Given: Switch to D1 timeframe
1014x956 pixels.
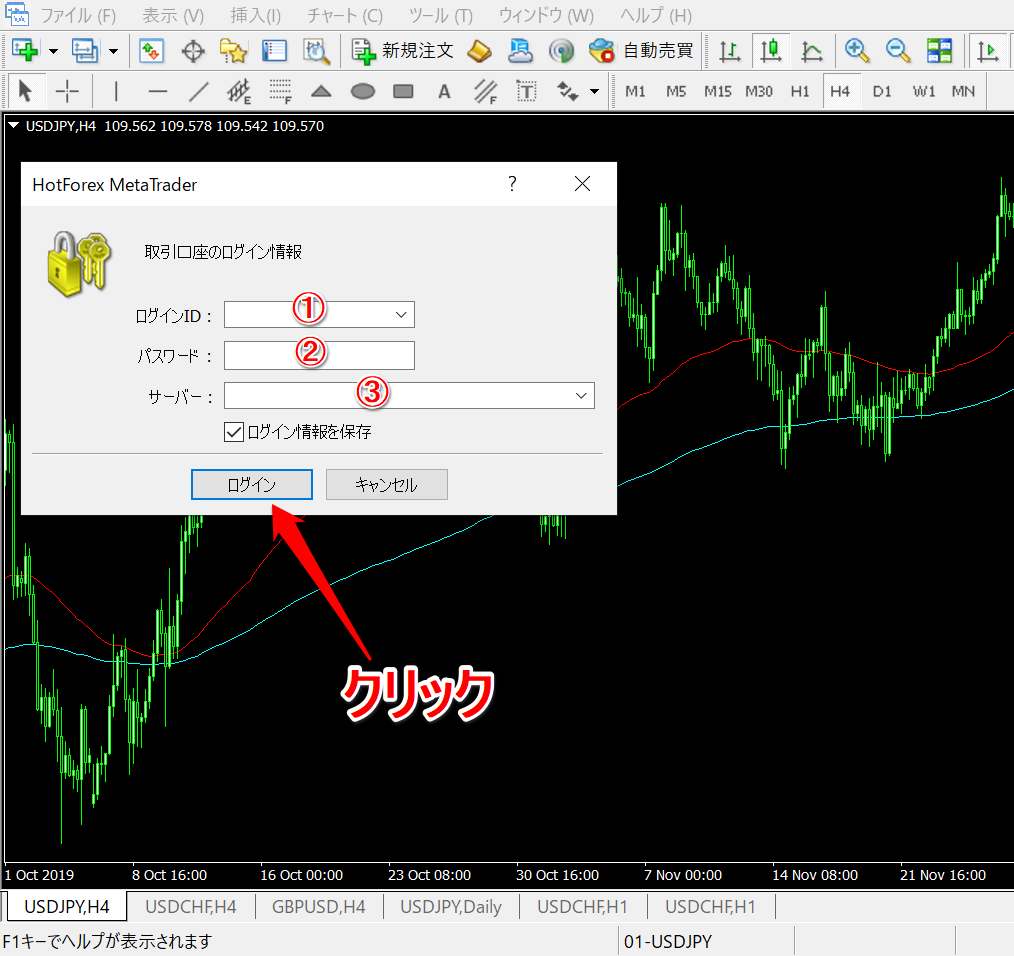Looking at the screenshot, I should (882, 91).
